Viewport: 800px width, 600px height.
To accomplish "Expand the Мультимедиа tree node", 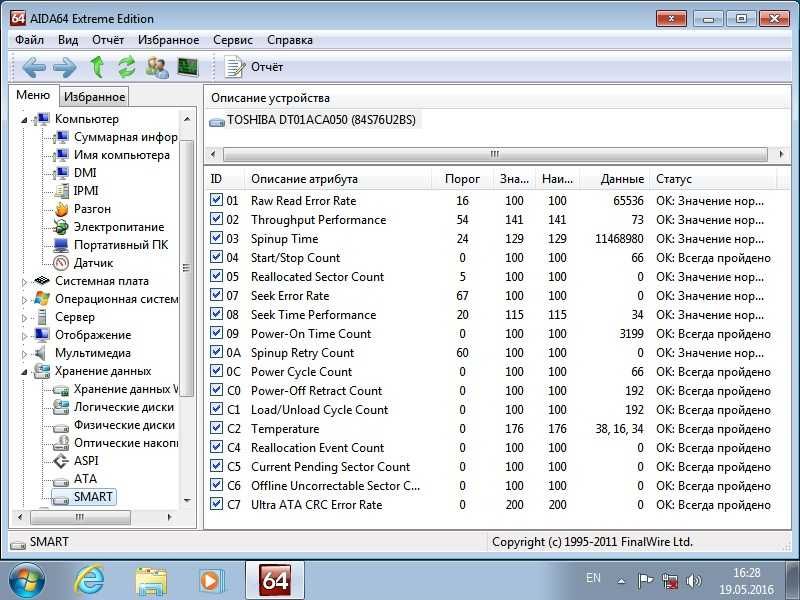I will pos(24,354).
